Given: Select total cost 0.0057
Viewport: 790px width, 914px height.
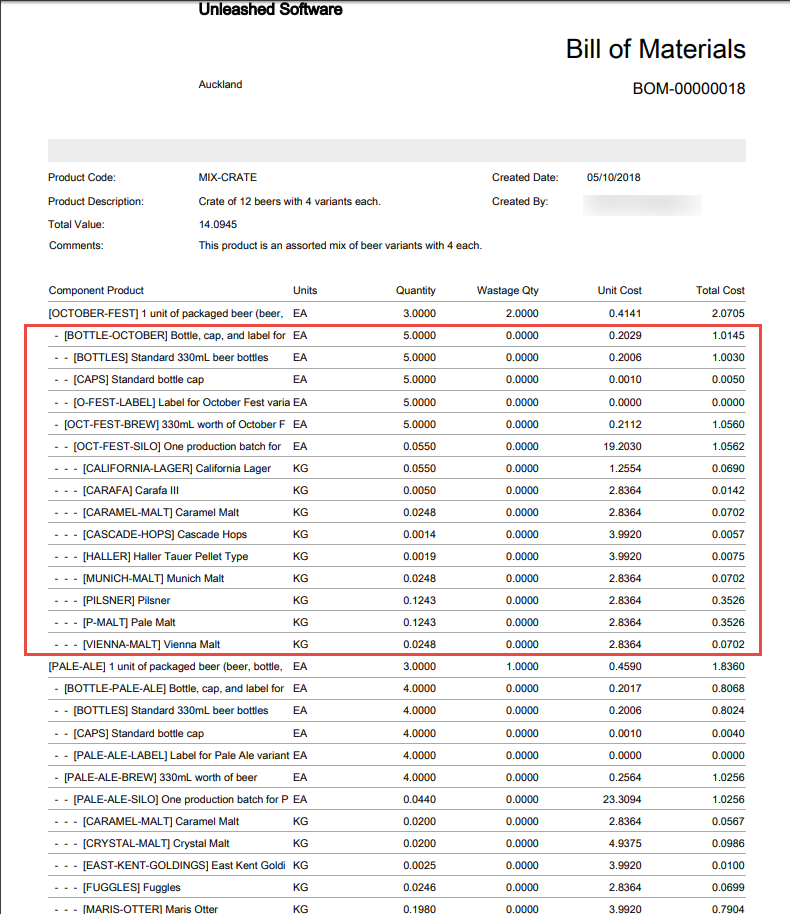Looking at the screenshot, I should pyautogui.click(x=728, y=535).
